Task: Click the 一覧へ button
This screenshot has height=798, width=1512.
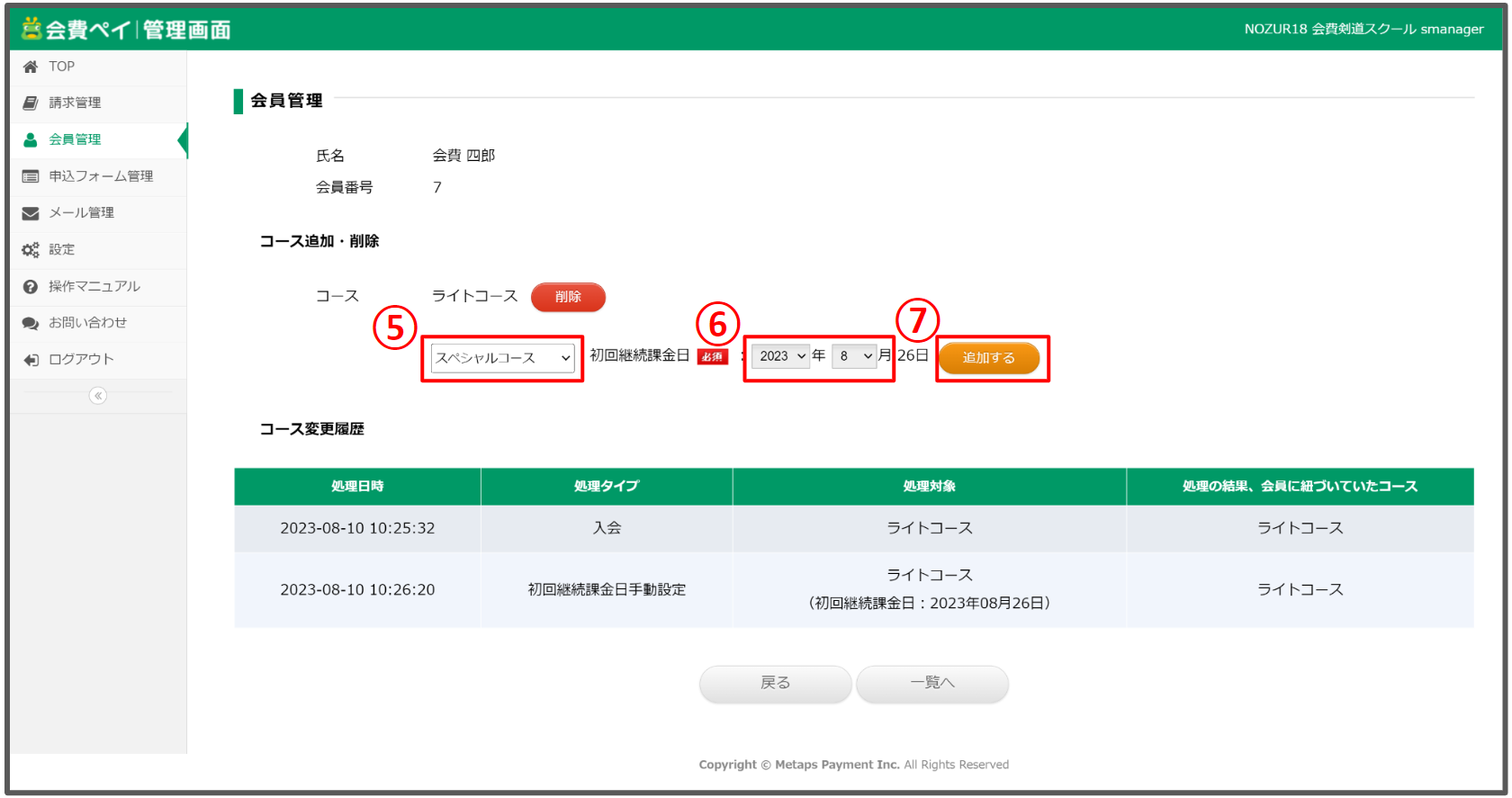Action: click(x=931, y=684)
